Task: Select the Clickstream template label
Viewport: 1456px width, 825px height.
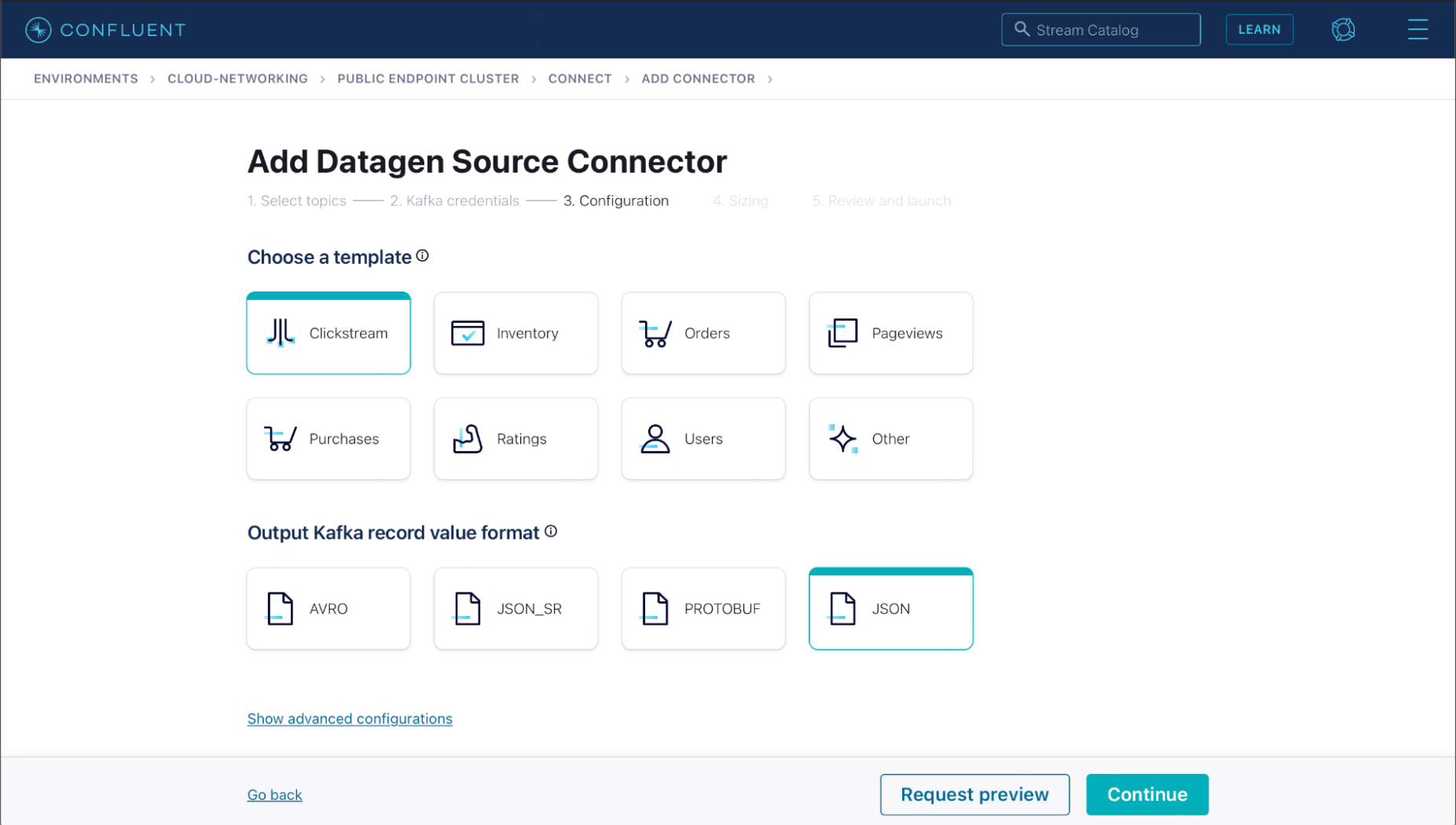Action: coord(348,333)
